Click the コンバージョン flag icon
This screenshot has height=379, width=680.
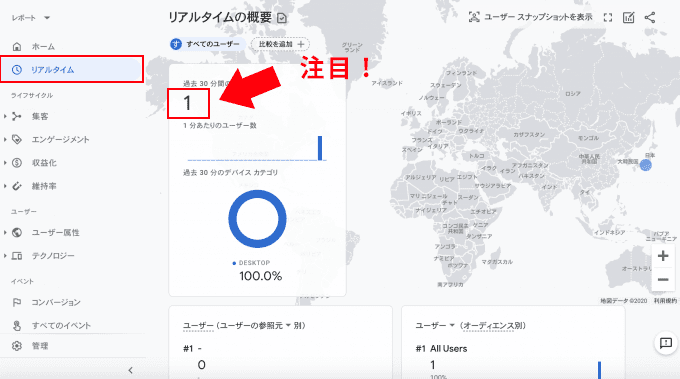[17, 302]
